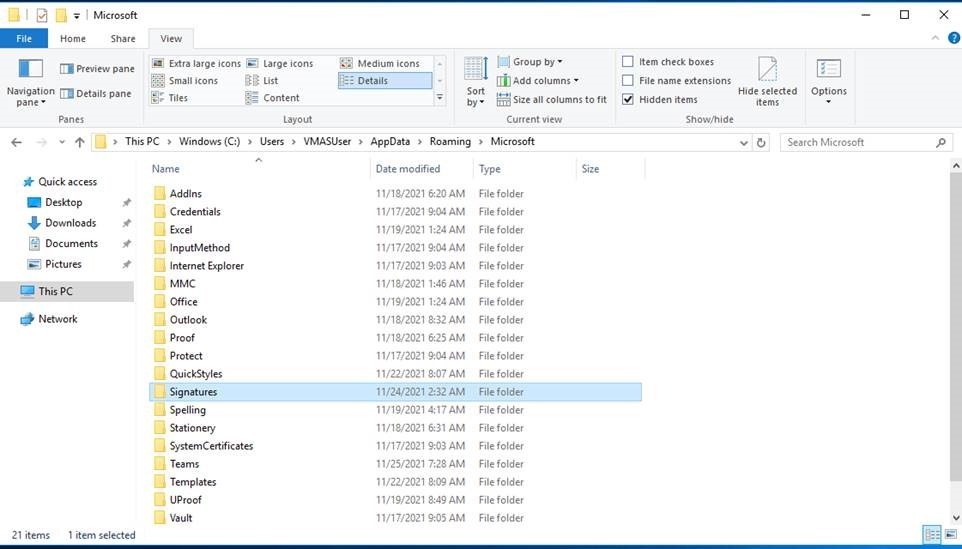Click the AppData breadcrumb segment
The height and width of the screenshot is (549, 962).
(x=390, y=141)
